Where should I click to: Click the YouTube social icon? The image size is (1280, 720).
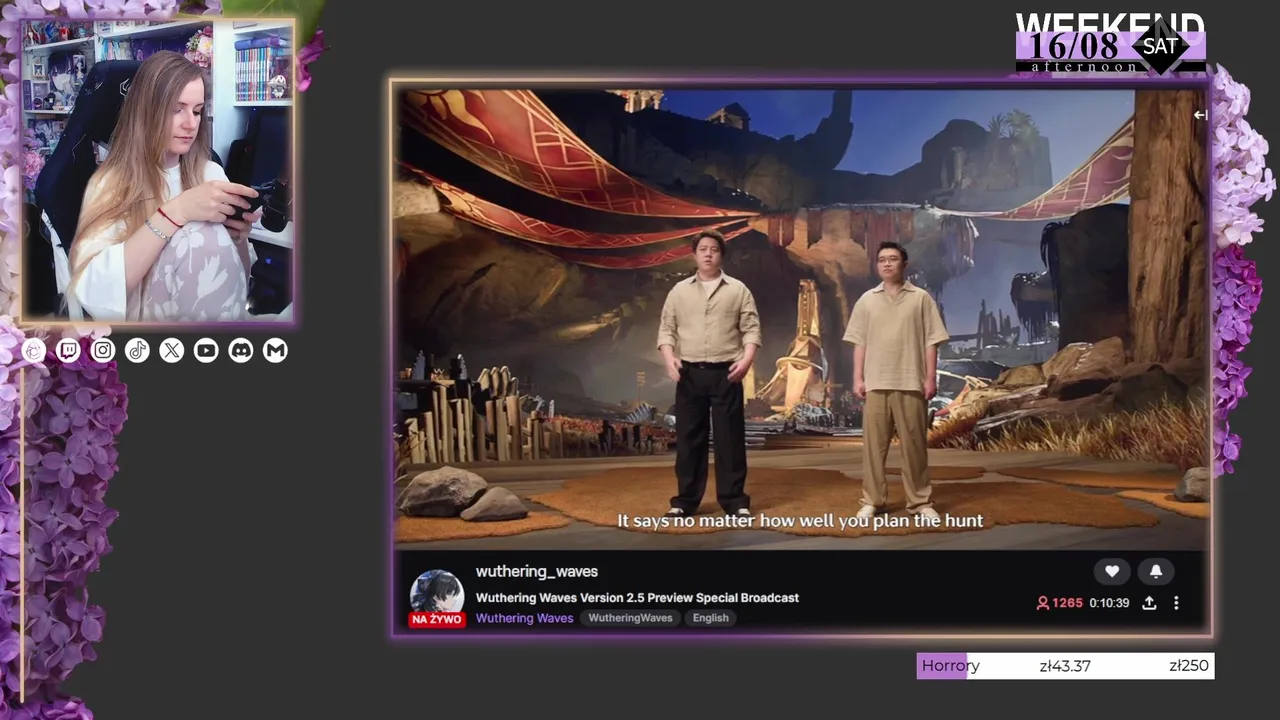[206, 350]
